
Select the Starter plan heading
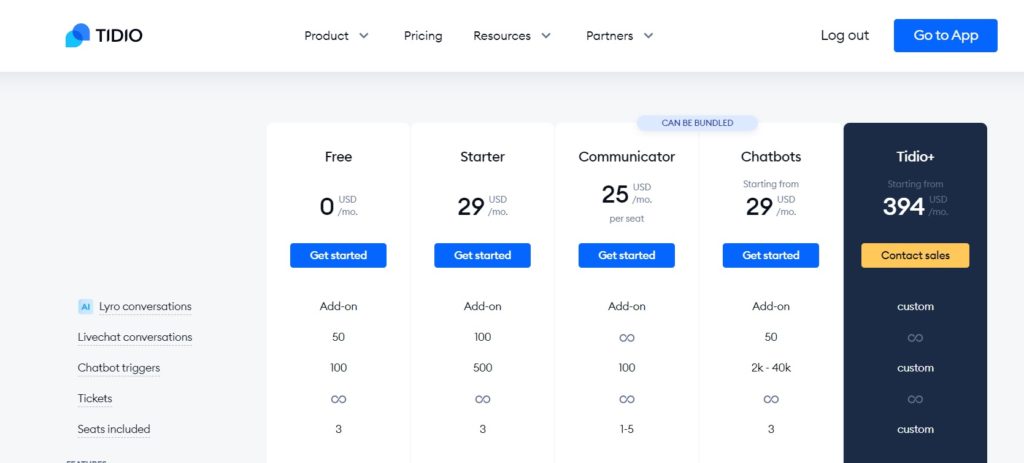coord(483,157)
